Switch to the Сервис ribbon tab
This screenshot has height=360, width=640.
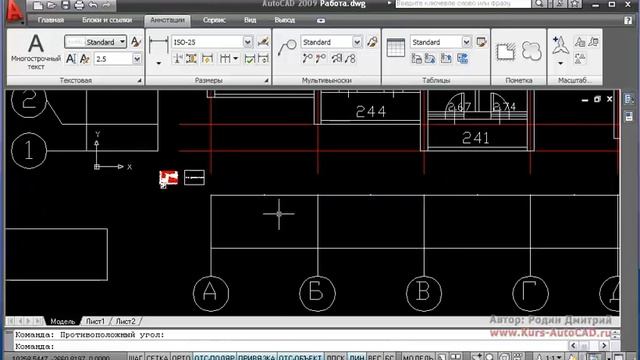tap(214, 20)
